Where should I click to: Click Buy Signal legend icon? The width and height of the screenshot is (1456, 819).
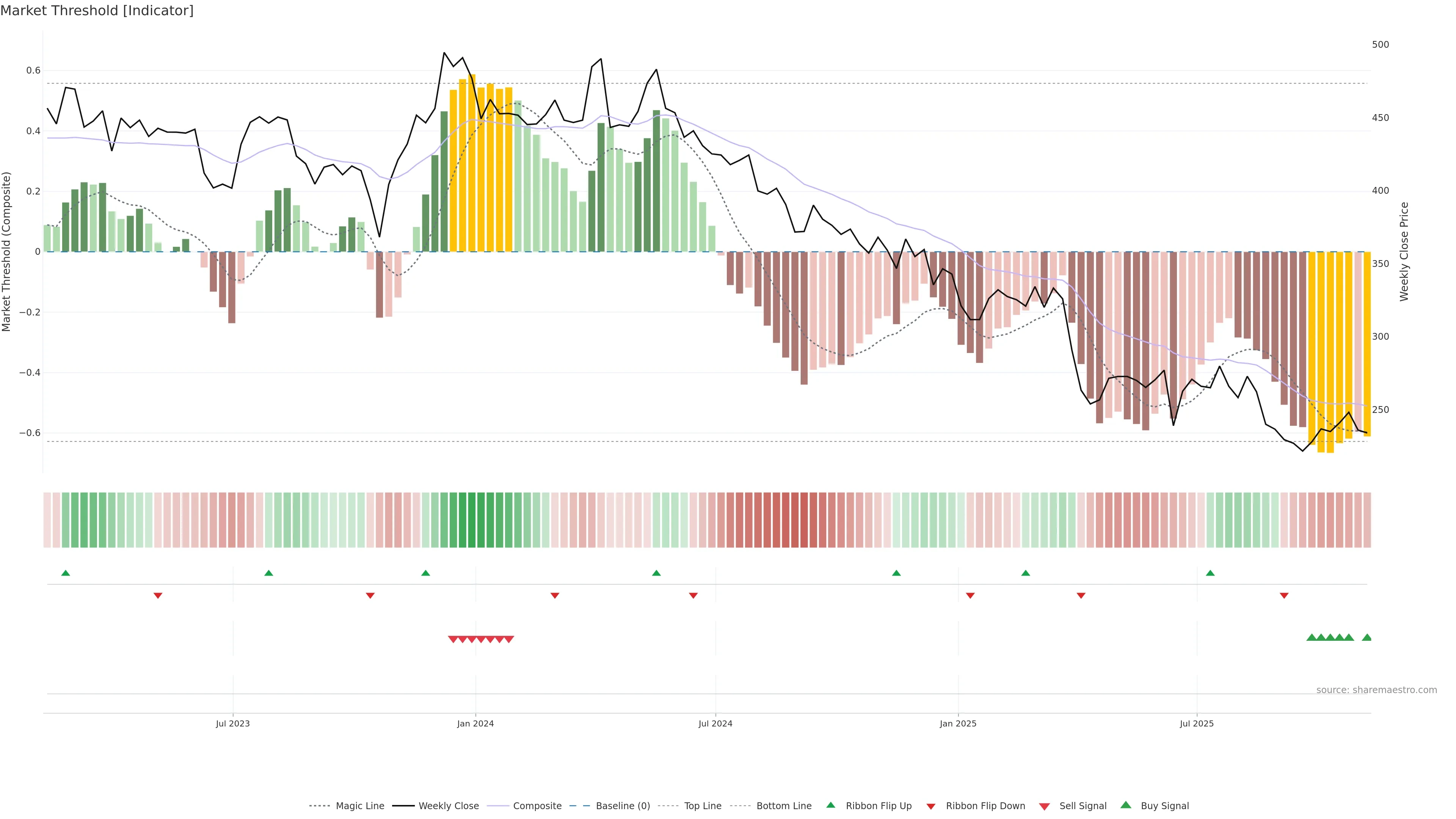coord(1126,805)
